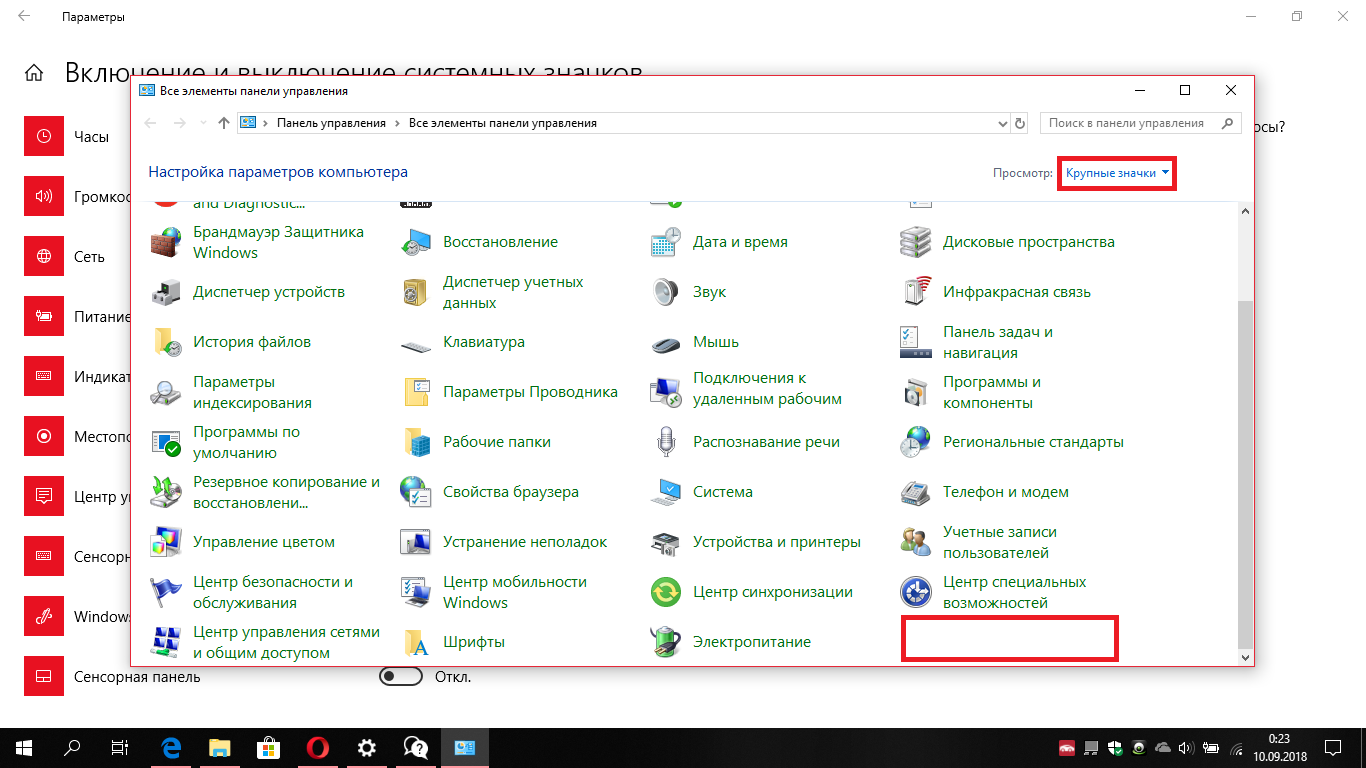This screenshot has width=1366, height=768.
Task: Focus the Поиск в панели управления field
Action: click(x=1141, y=123)
